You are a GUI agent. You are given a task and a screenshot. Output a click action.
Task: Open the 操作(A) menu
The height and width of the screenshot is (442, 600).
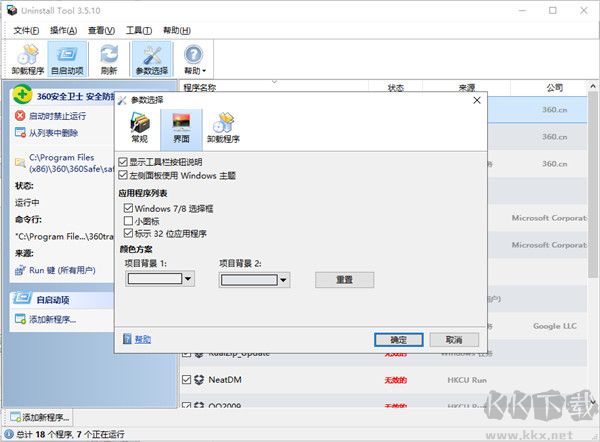[x=64, y=31]
